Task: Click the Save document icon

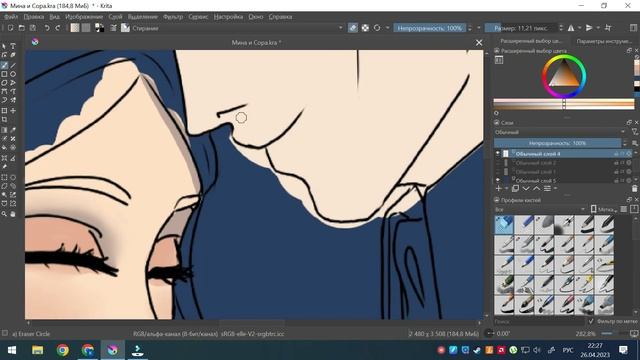Action: click(x=33, y=28)
